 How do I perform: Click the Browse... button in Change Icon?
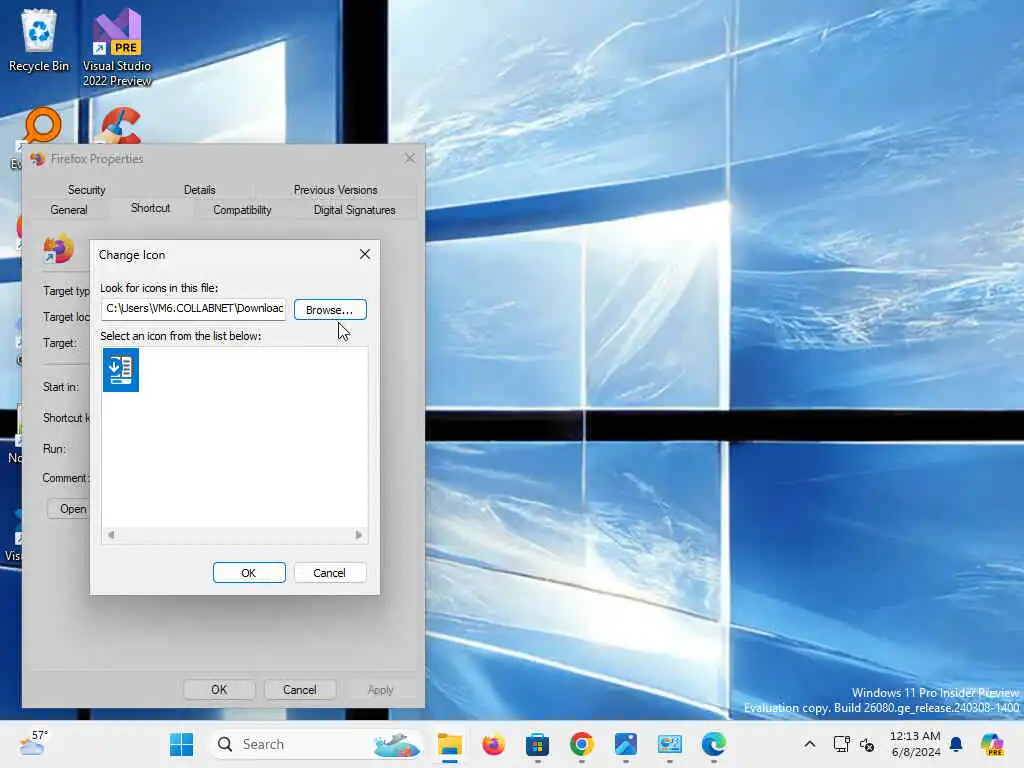click(330, 310)
